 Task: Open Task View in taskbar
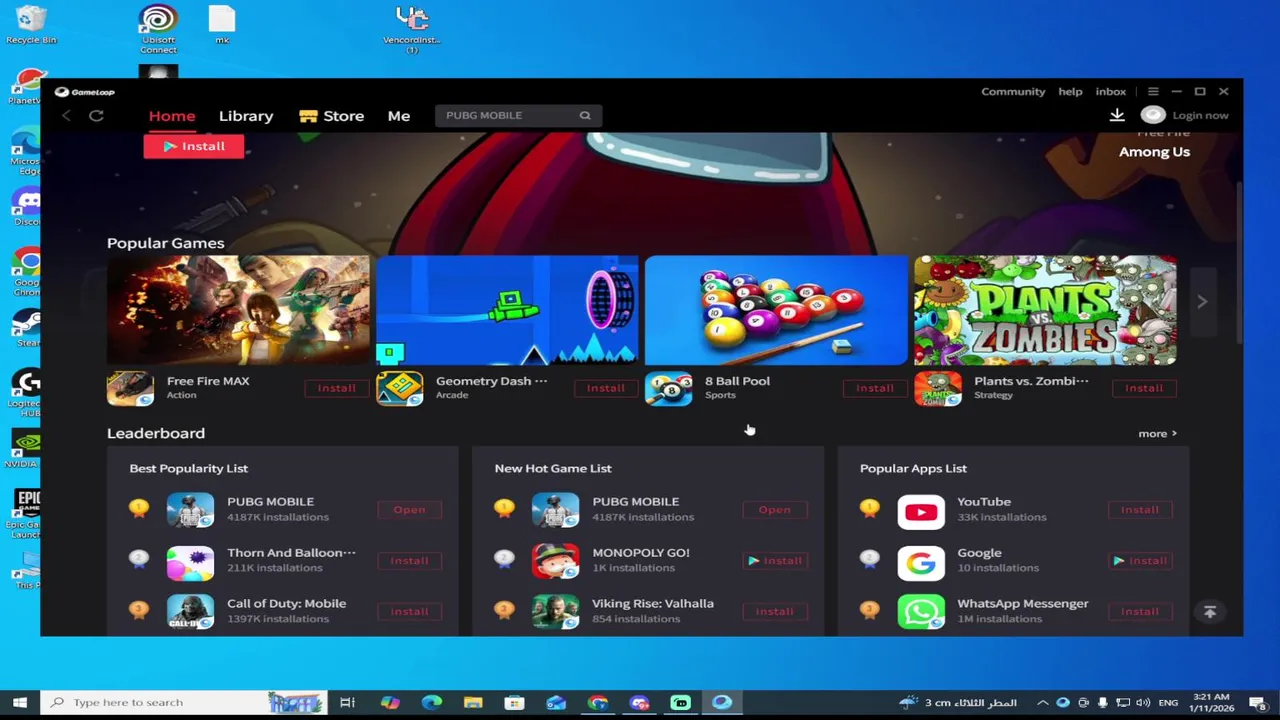point(347,702)
